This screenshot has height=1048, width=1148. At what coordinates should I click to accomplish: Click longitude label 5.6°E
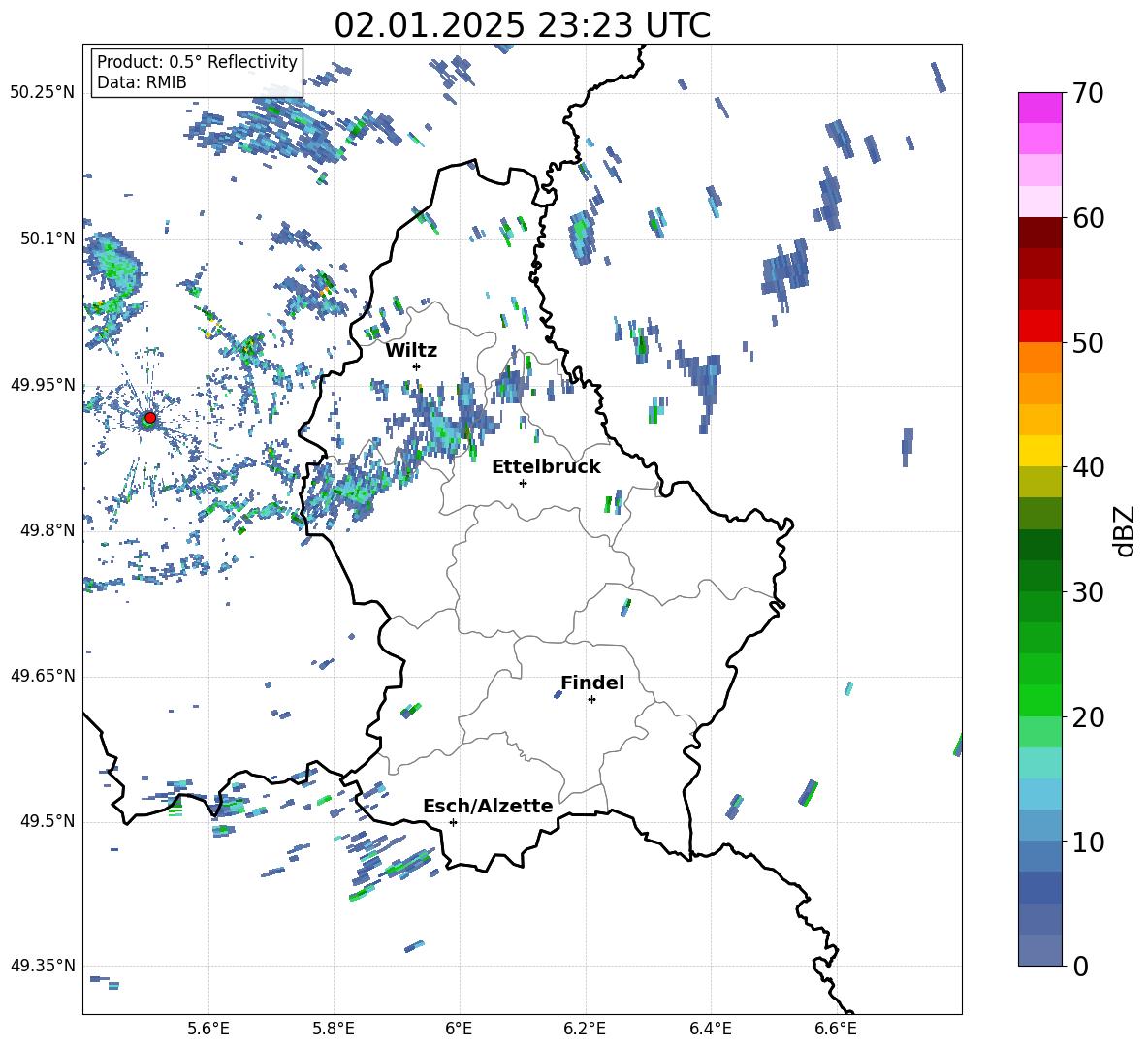click(208, 1029)
